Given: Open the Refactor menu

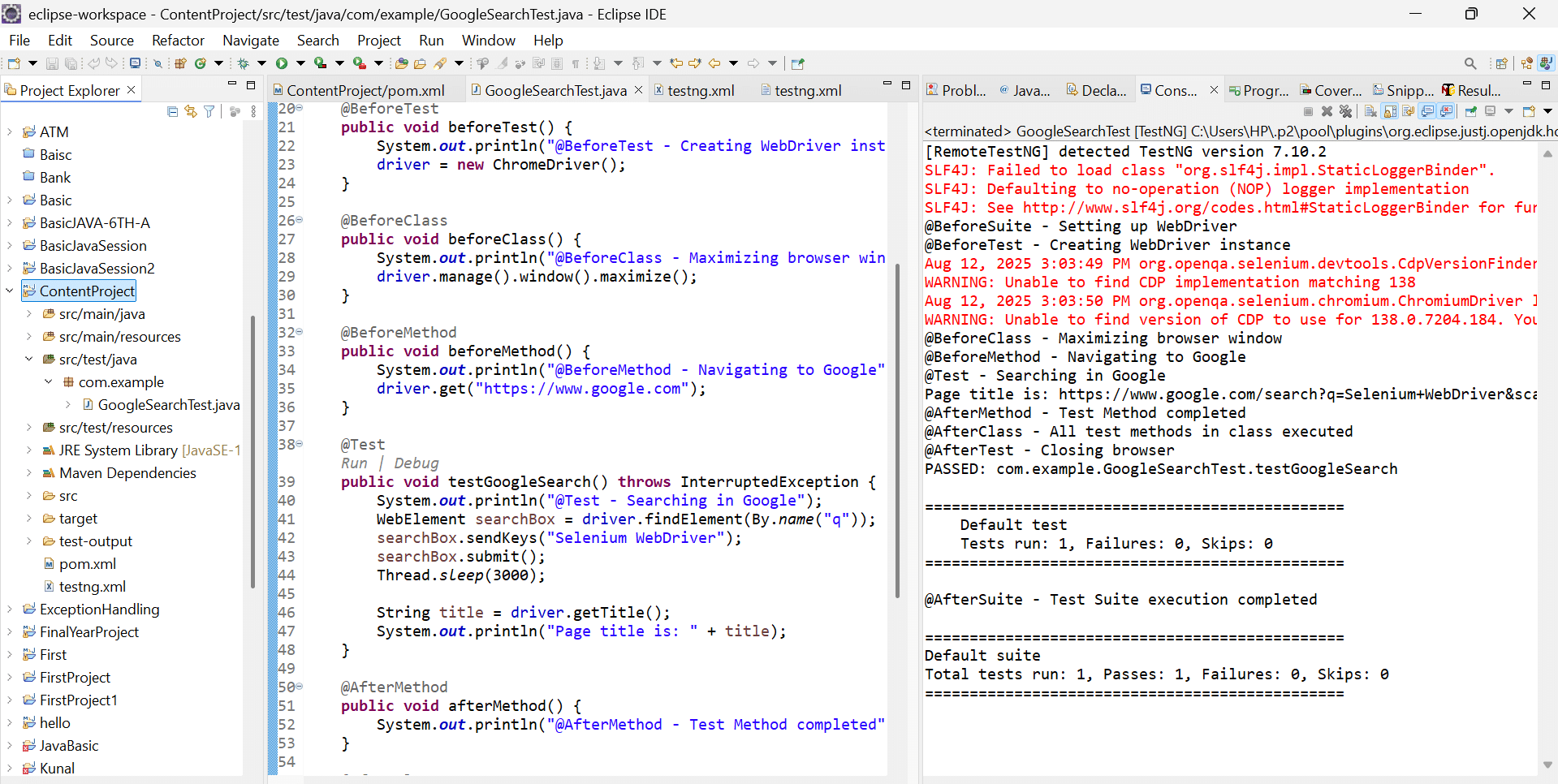Looking at the screenshot, I should tap(178, 40).
